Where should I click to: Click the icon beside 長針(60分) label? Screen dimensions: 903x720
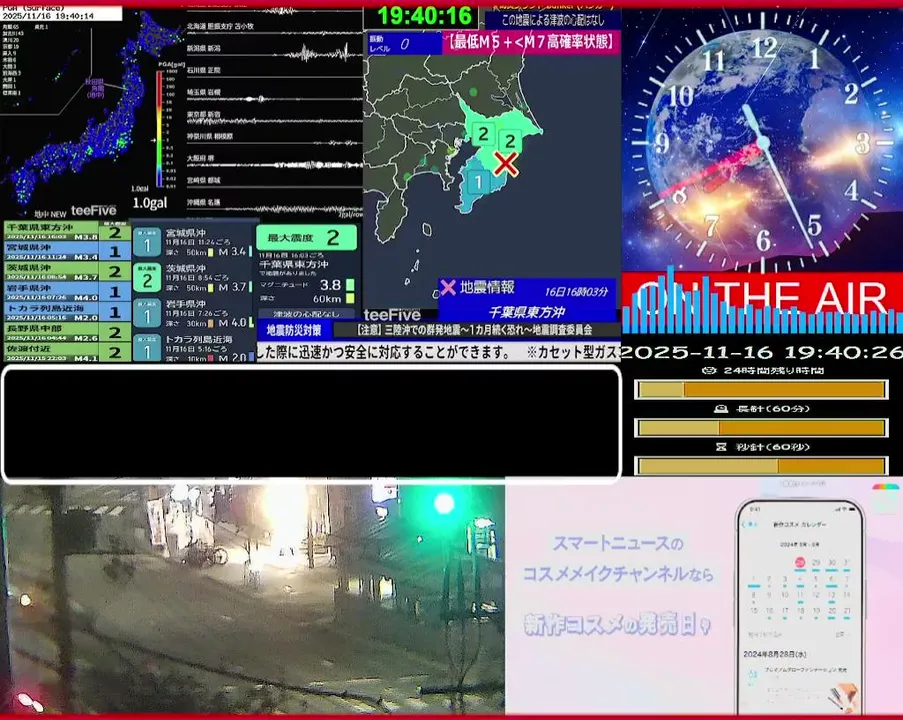click(720, 408)
